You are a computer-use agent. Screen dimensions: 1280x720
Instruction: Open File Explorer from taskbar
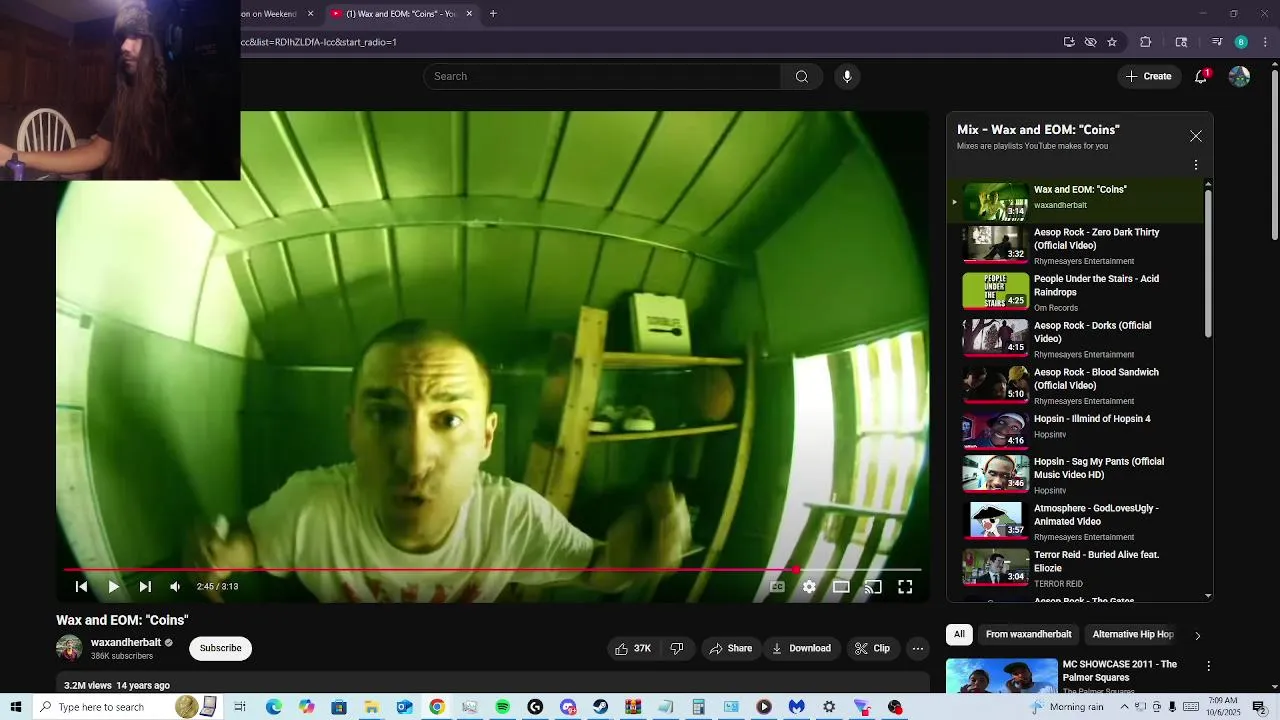(371, 707)
